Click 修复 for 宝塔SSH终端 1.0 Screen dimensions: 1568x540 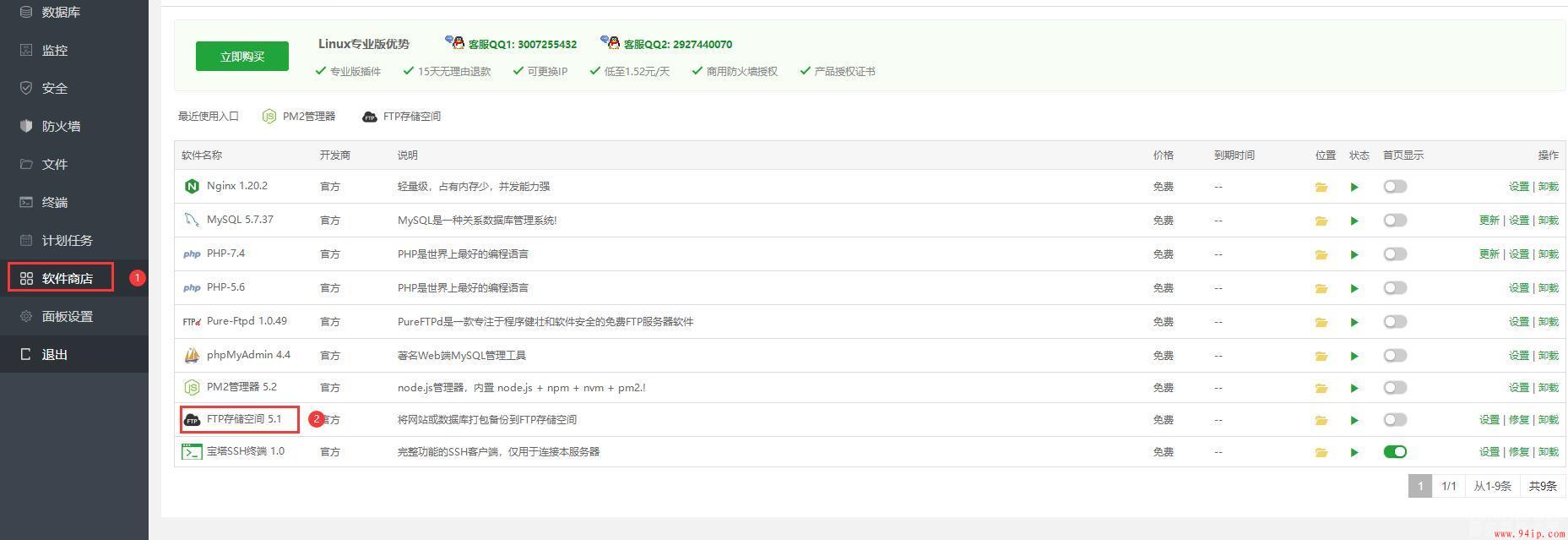tap(1518, 452)
